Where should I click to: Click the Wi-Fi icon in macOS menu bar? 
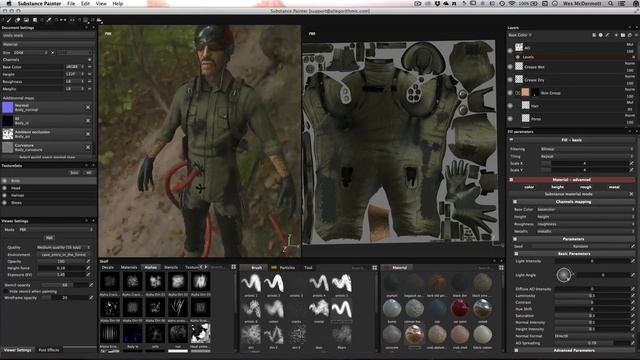coord(512,3)
